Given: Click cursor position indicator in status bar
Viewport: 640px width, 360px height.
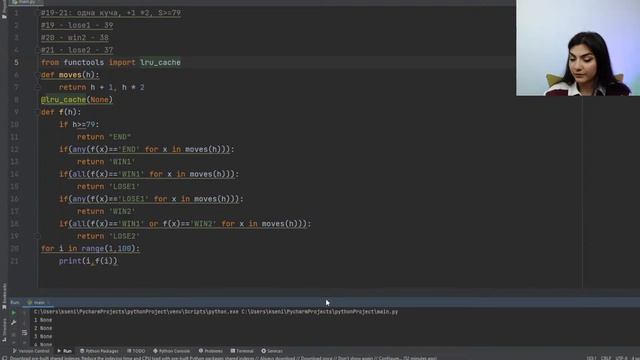Looking at the screenshot, I should pyautogui.click(x=591, y=358).
